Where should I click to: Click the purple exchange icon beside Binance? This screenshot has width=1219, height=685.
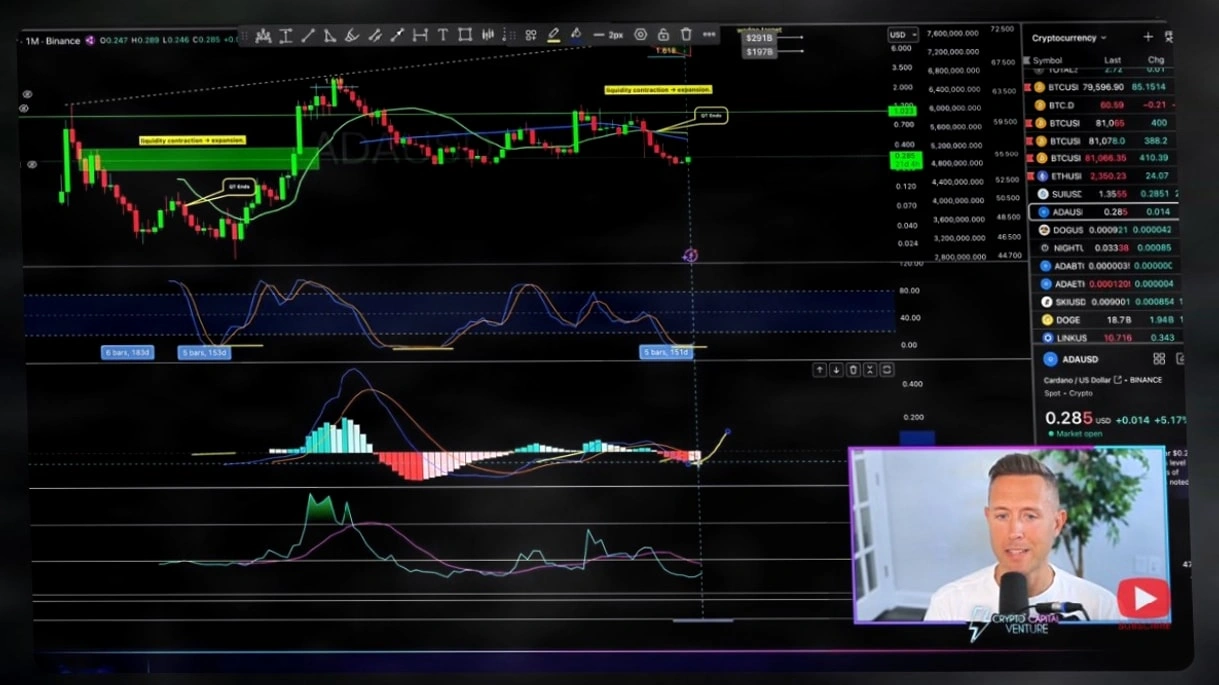[89, 40]
